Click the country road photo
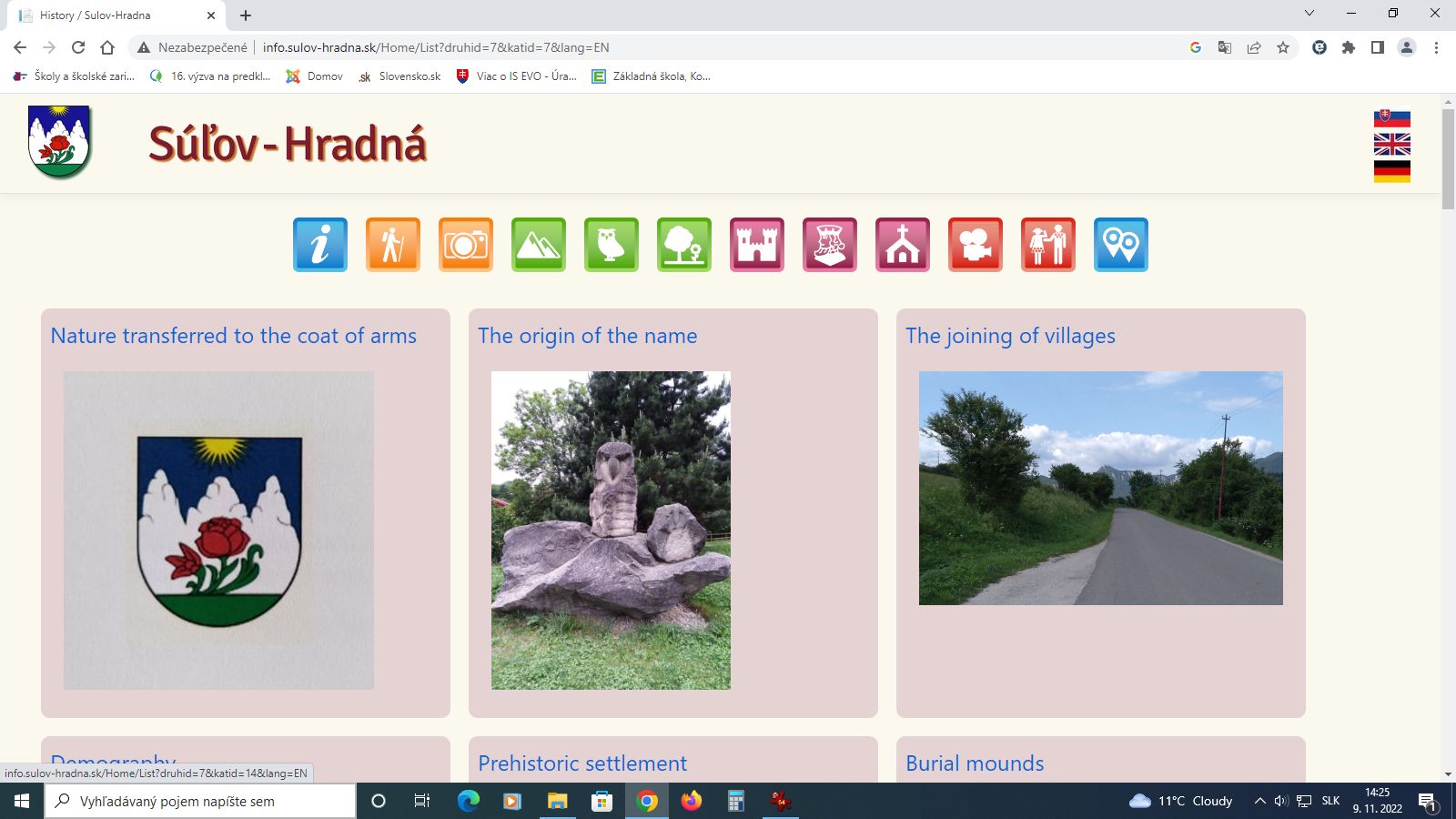 tap(1101, 488)
